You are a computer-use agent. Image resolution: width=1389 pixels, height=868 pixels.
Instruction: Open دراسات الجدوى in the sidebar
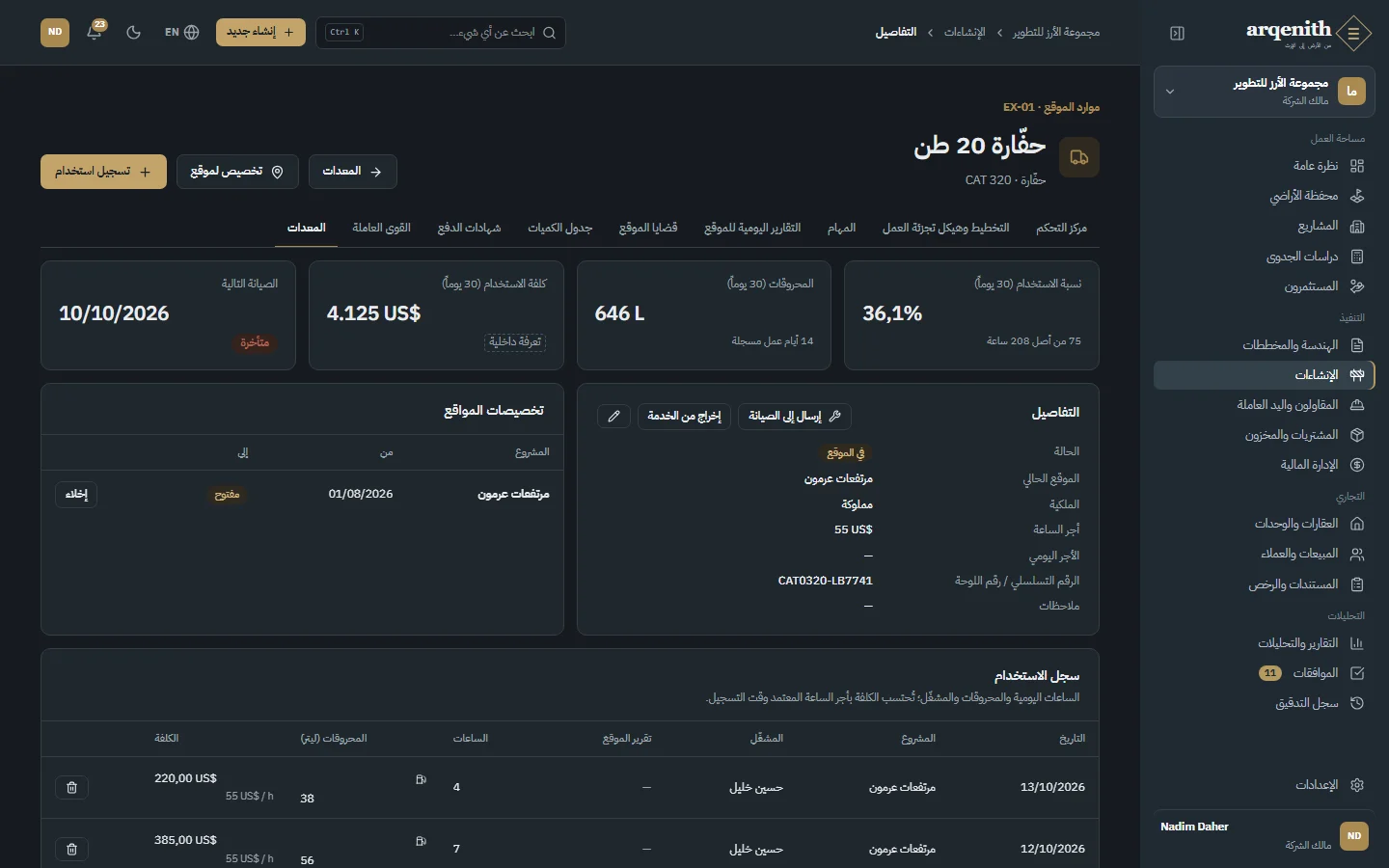[1264, 257]
